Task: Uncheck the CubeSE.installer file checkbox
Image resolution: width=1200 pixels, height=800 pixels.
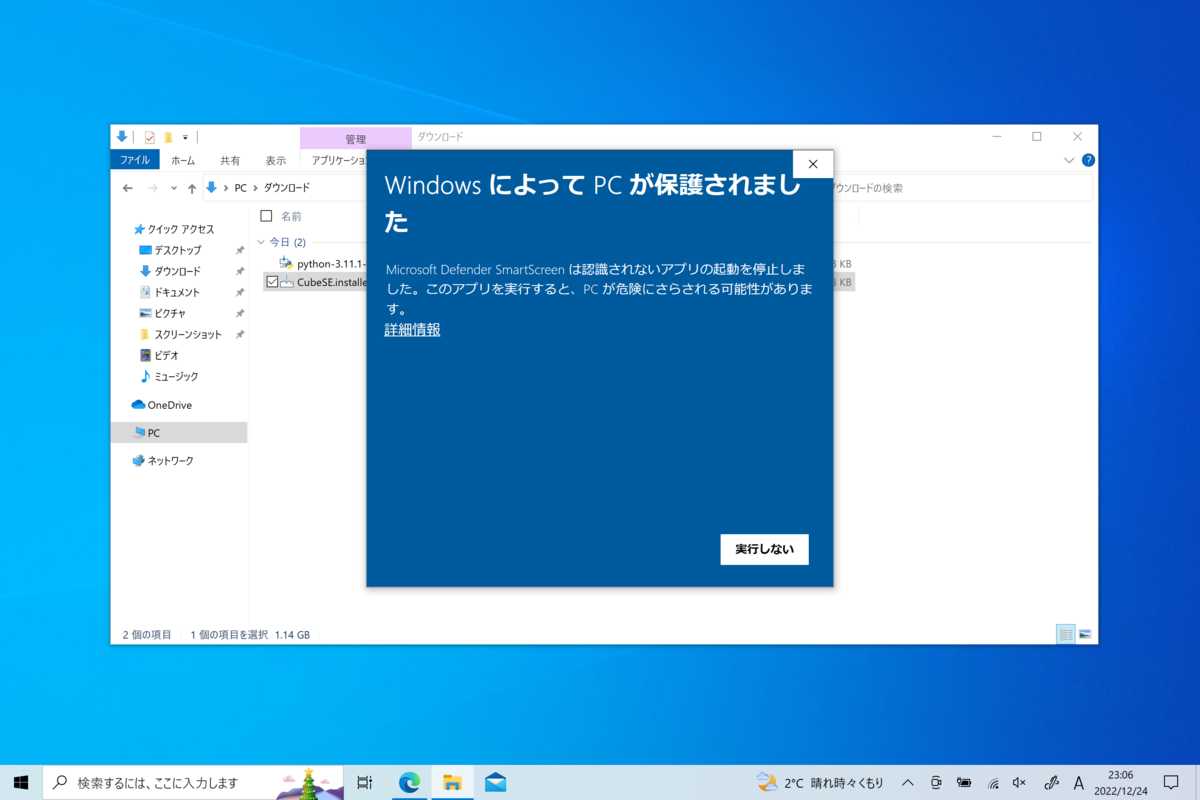Action: pos(272,282)
